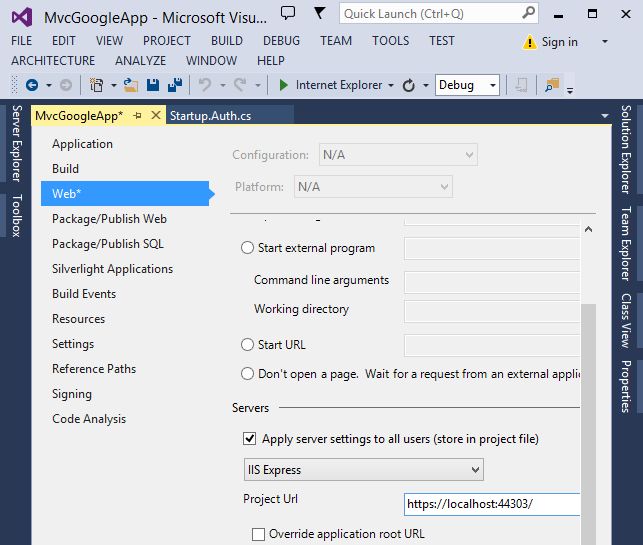Viewport: 643px width, 545px height.
Task: Open the IIS Express server dropdown
Action: 364,470
